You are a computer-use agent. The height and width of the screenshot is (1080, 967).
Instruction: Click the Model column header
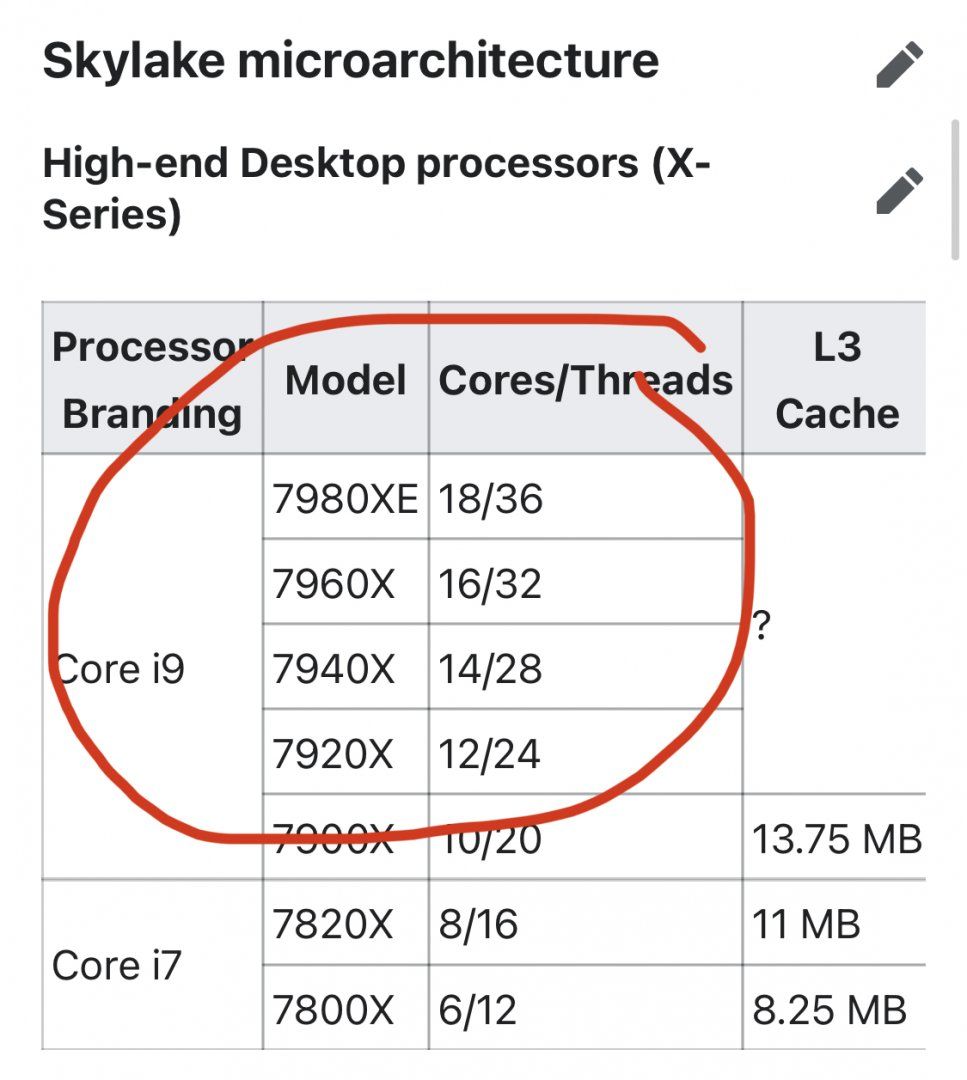pos(346,378)
